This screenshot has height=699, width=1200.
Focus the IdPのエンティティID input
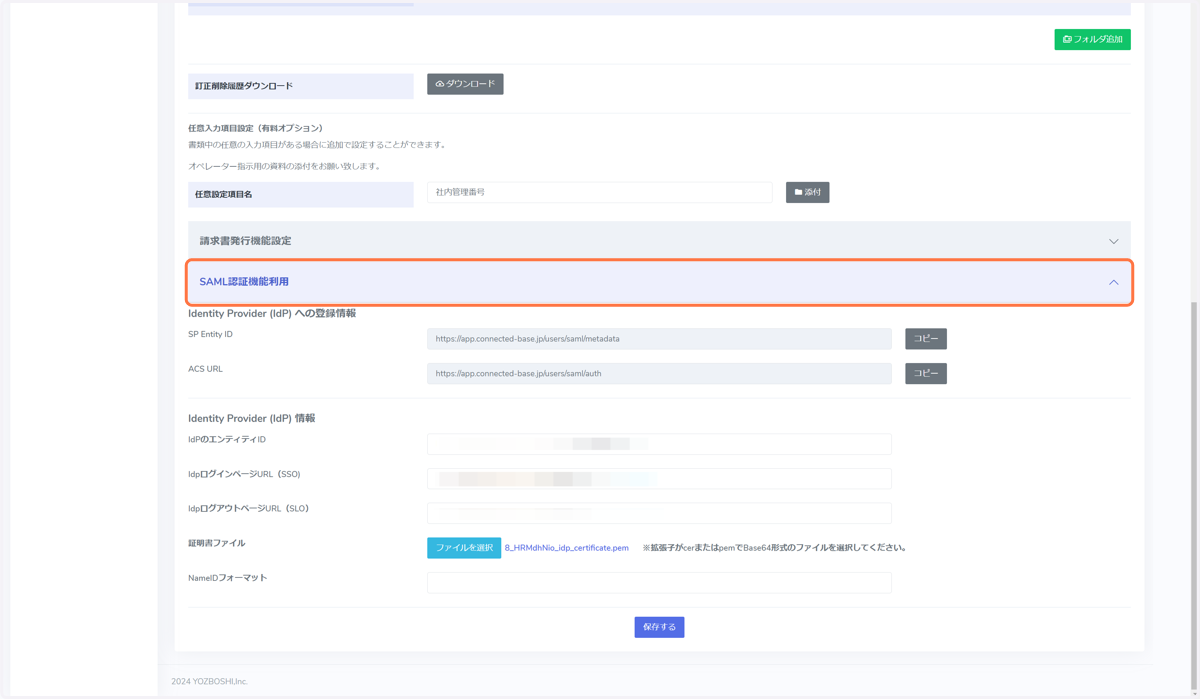coord(659,444)
